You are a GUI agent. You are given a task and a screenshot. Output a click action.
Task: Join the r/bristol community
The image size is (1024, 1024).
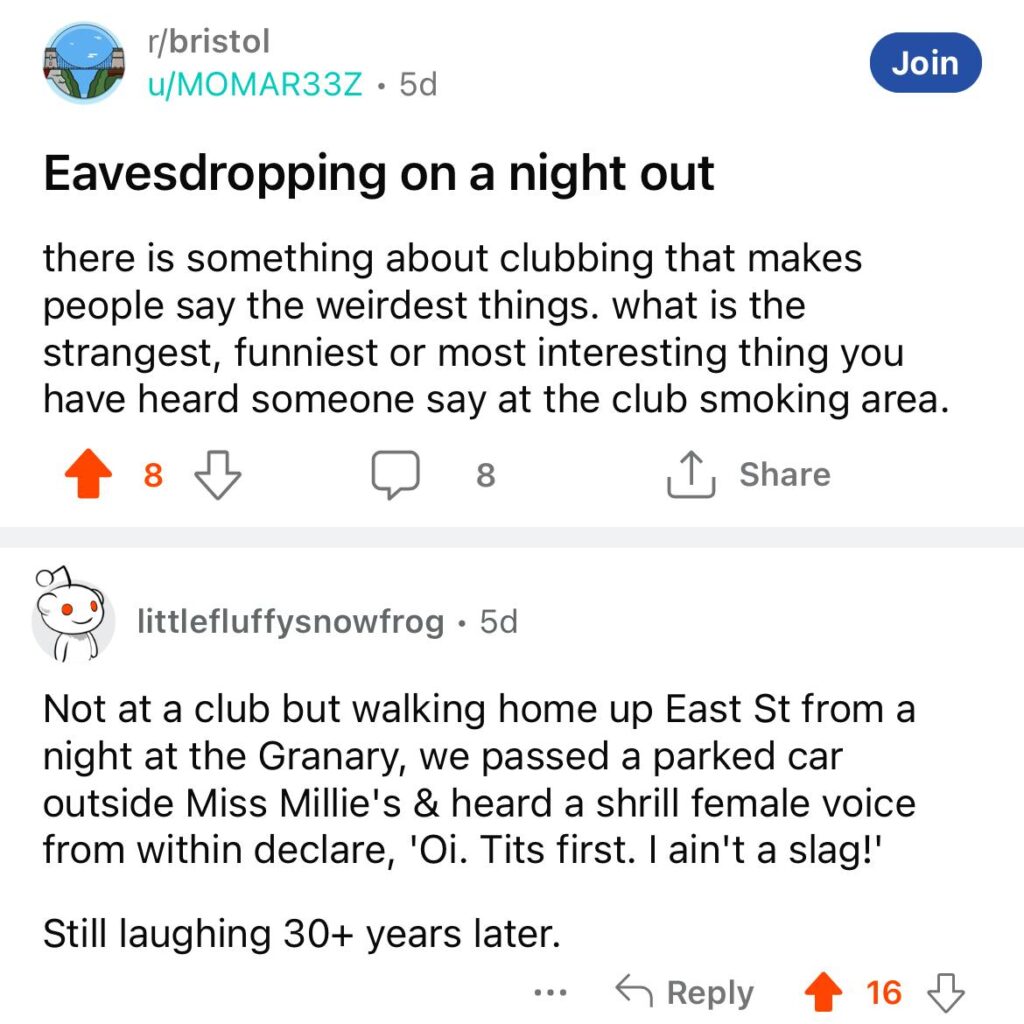(x=925, y=63)
